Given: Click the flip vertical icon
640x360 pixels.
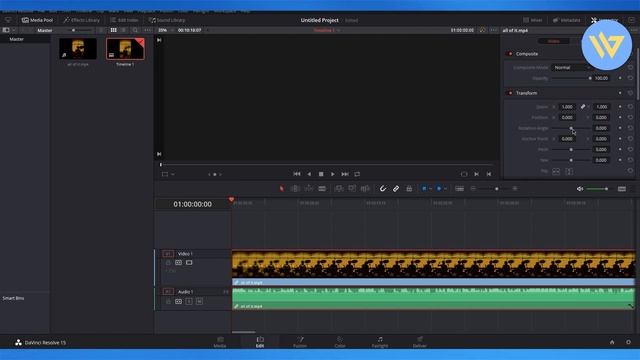Looking at the screenshot, I should [x=569, y=171].
